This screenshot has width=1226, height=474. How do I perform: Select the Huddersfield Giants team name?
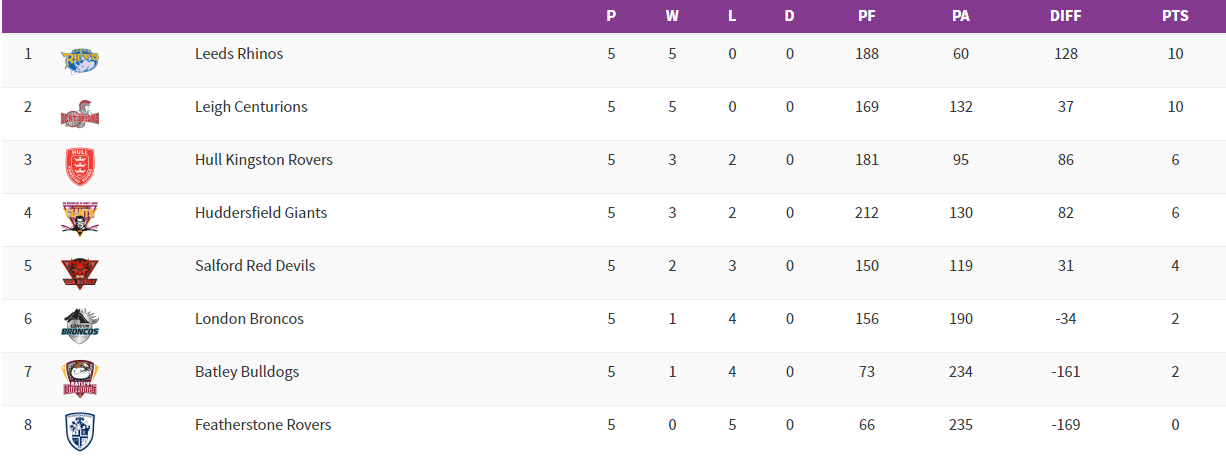point(261,213)
